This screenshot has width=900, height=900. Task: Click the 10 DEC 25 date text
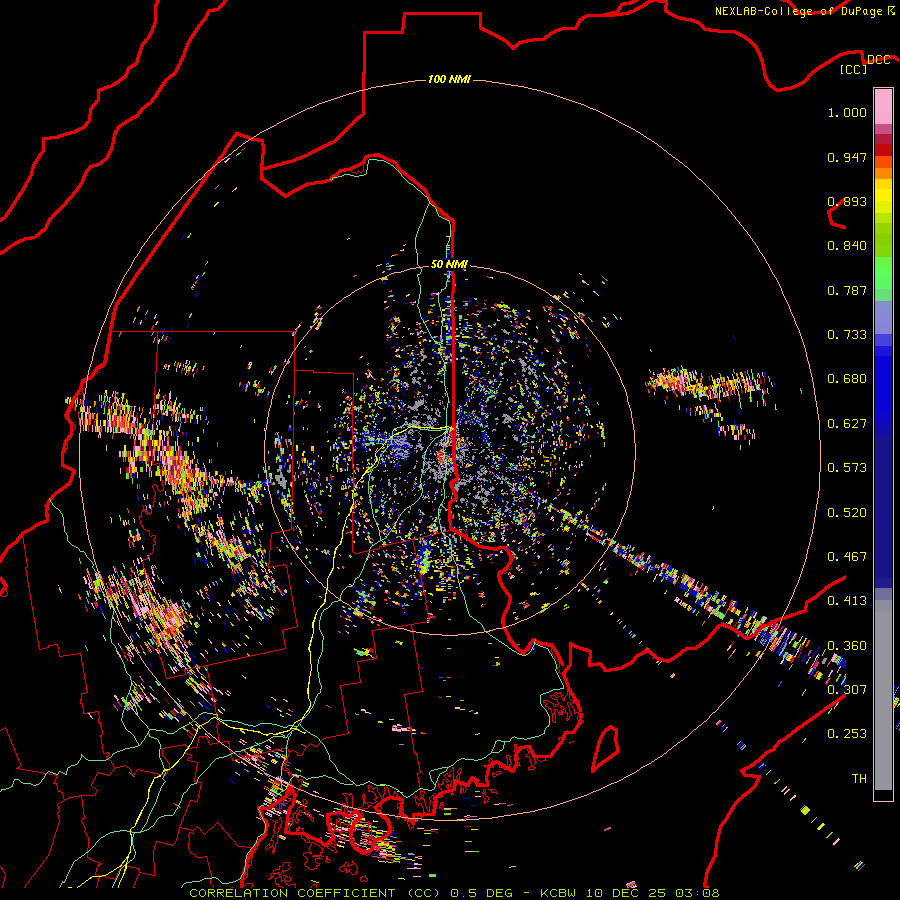(627, 893)
